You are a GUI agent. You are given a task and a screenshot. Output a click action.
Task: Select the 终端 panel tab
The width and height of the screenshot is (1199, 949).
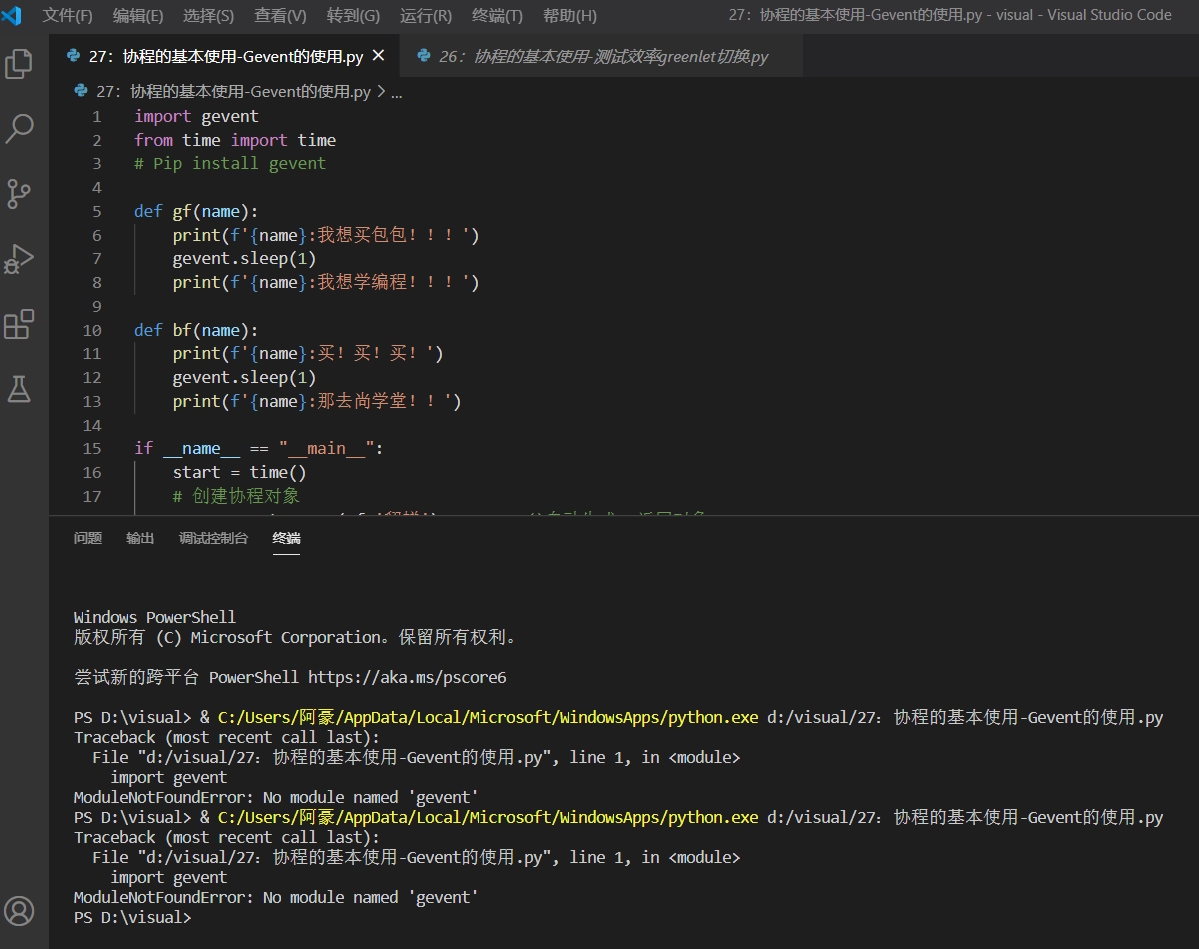(287, 538)
